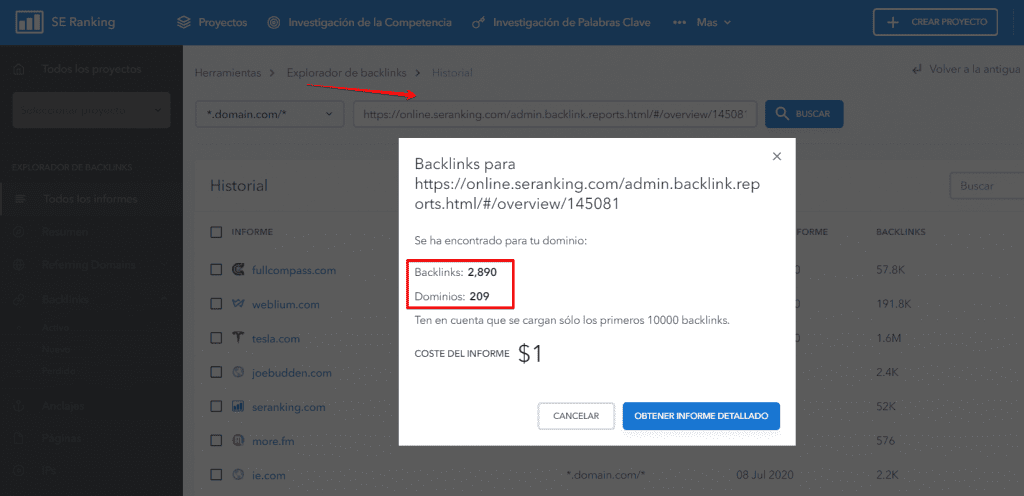This screenshot has width=1024, height=496.
Task: Click the Tesla logo icon in the list
Action: coord(238,338)
